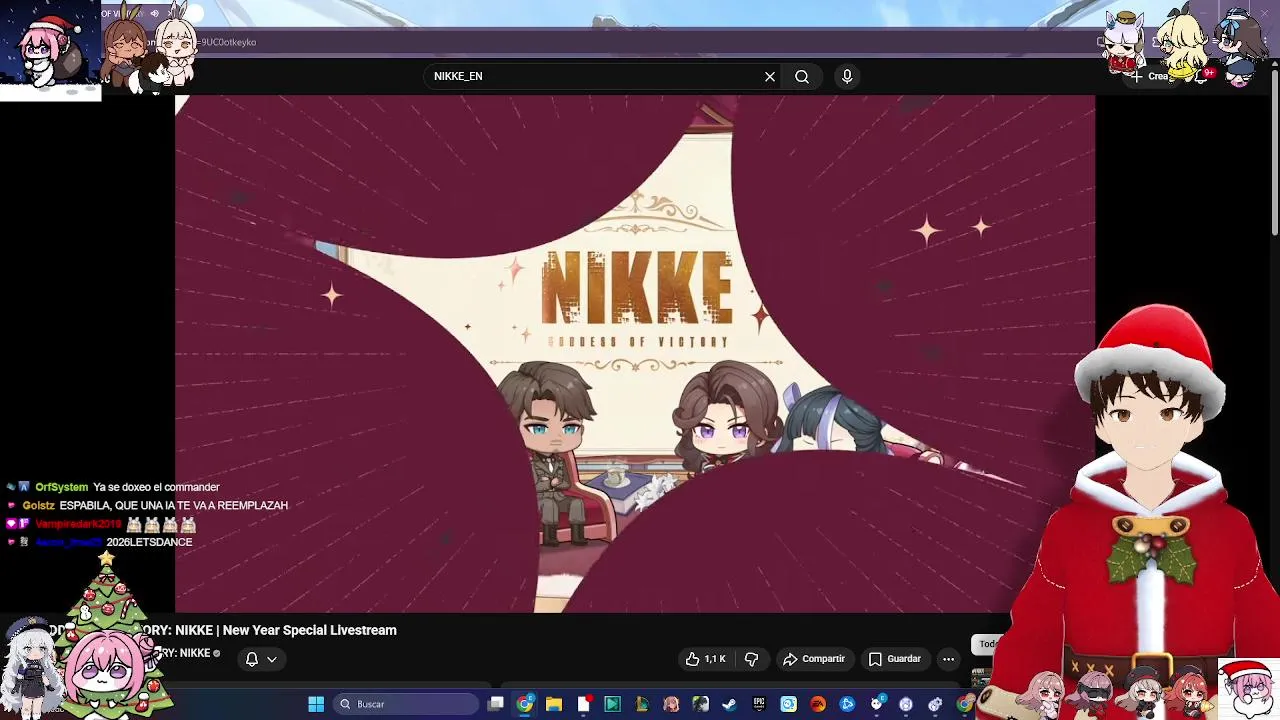Open the white robot-face app with blue badge

point(877,704)
